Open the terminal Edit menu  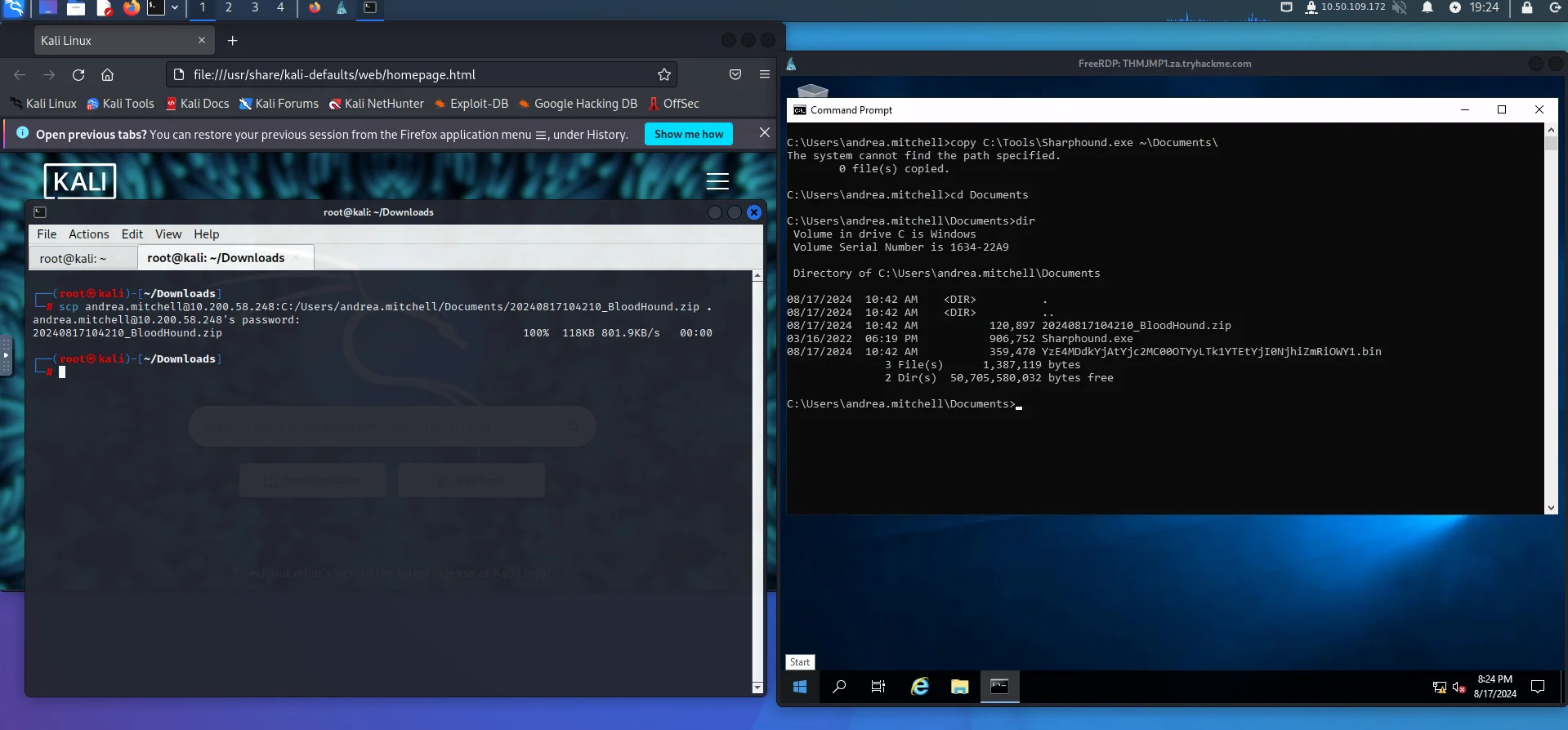[x=132, y=234]
